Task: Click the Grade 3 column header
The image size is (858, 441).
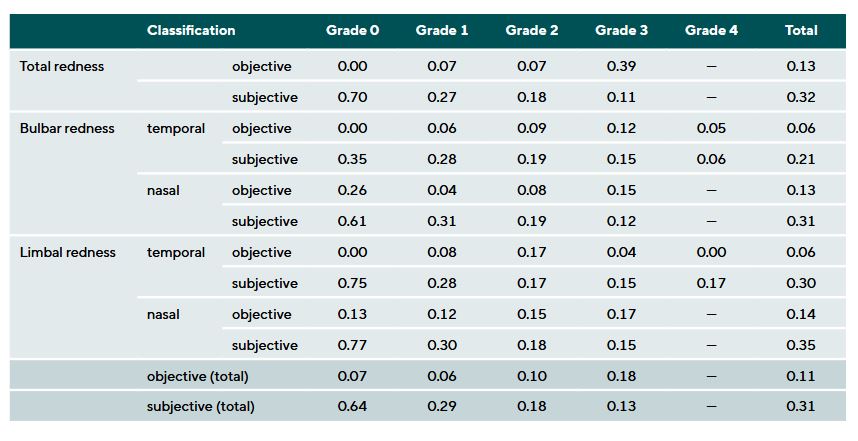Action: 621,30
